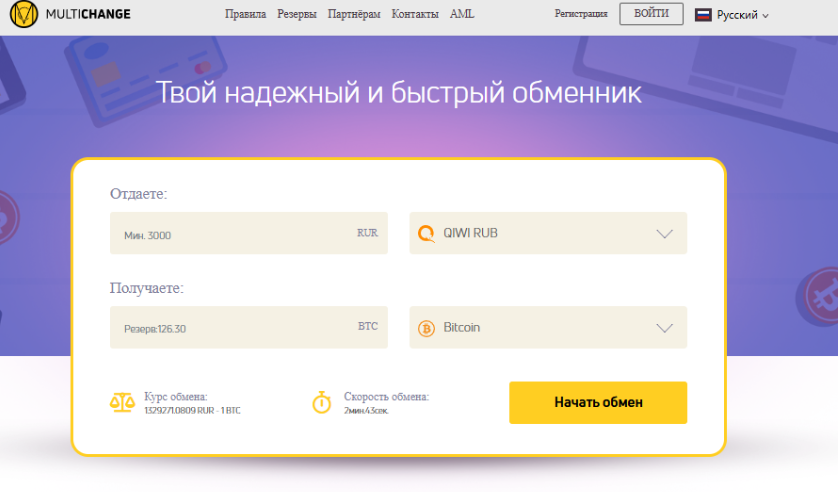840x492 pixels.
Task: Click the QIWI logo icon
Action: click(426, 234)
